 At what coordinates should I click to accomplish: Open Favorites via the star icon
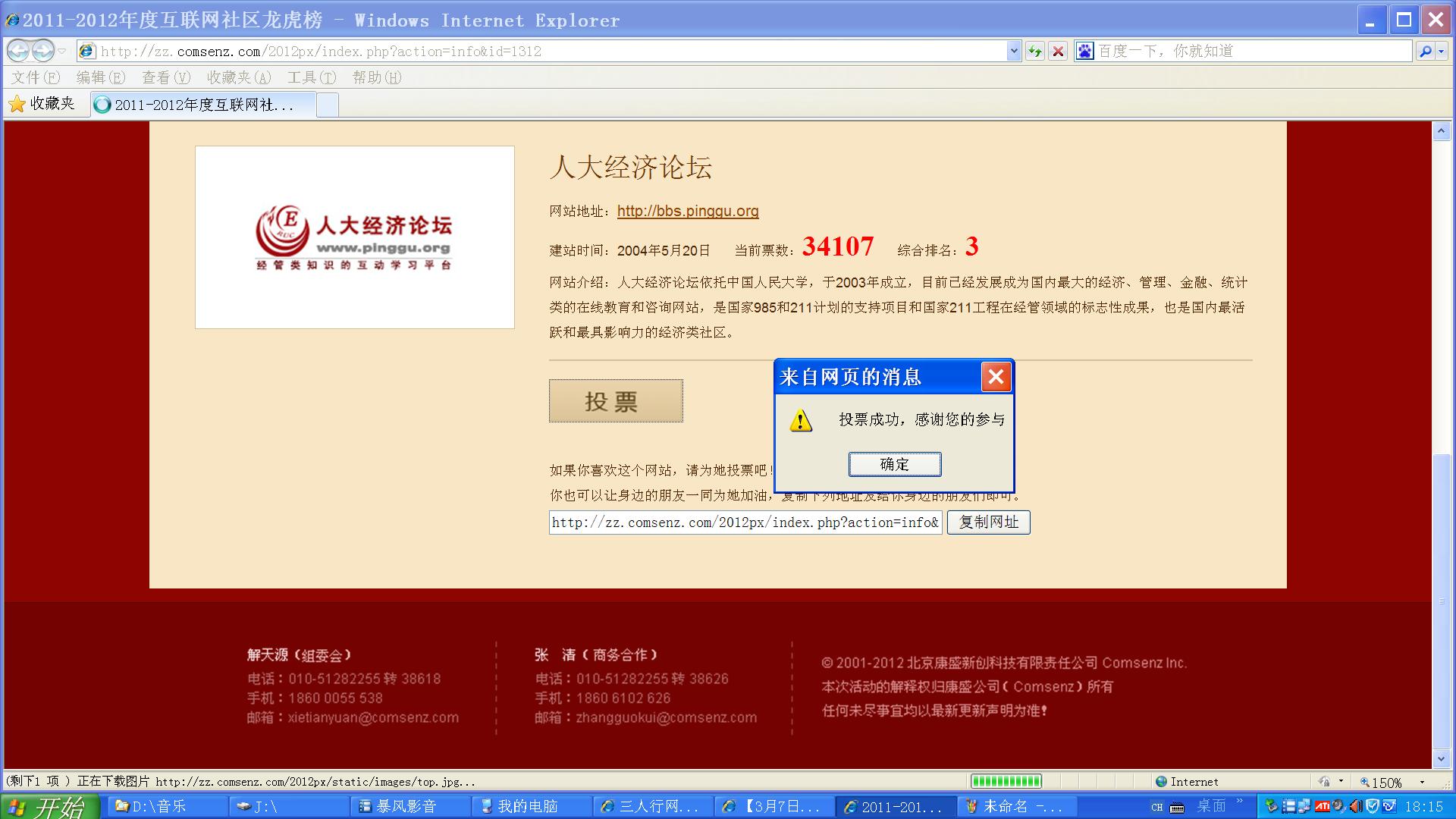coord(17,105)
